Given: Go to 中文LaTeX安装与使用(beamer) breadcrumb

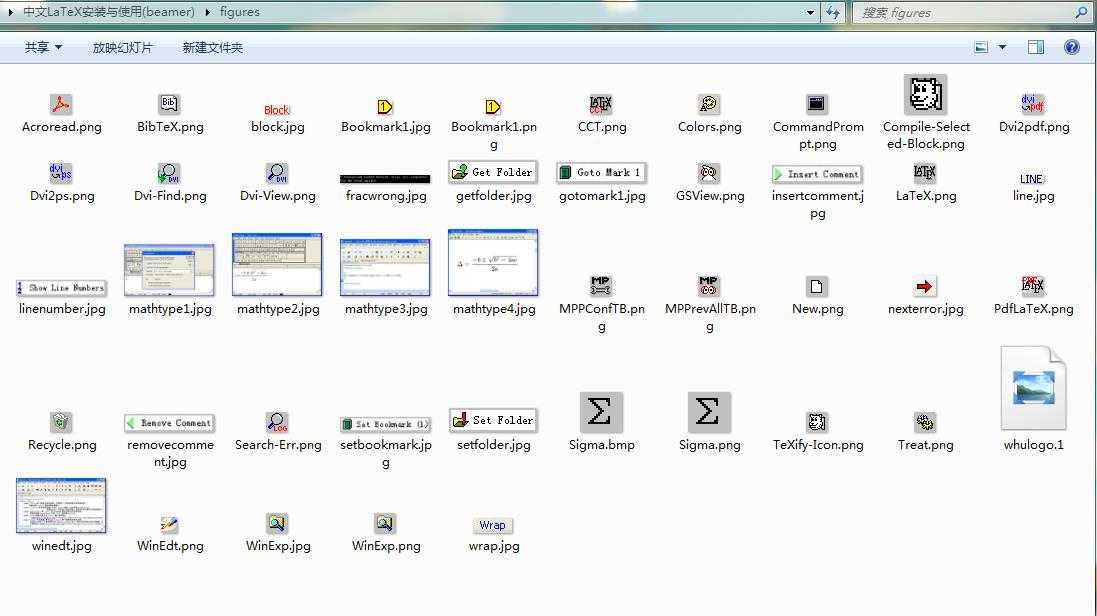Looking at the screenshot, I should tap(108, 12).
